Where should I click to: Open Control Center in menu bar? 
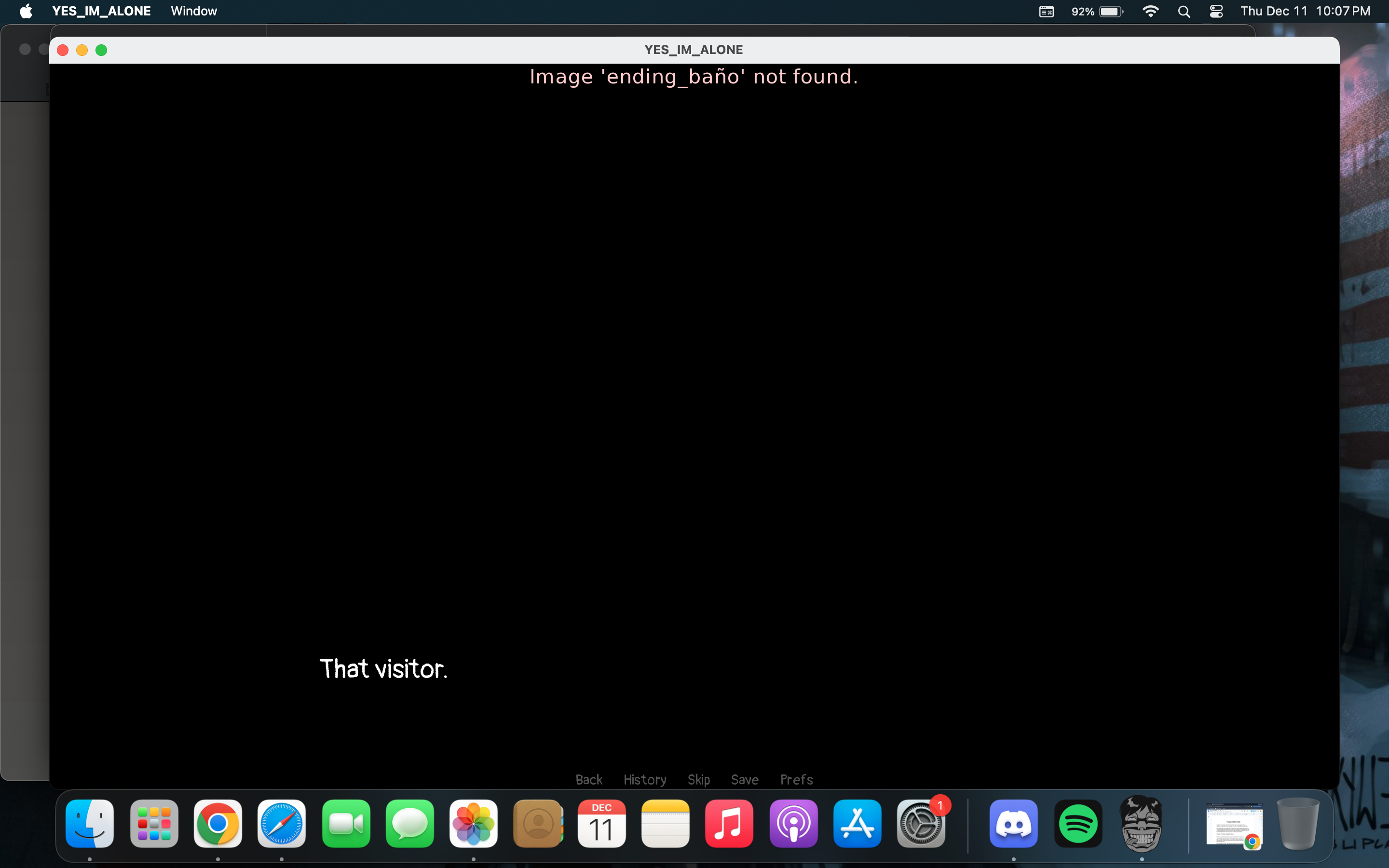(1216, 11)
